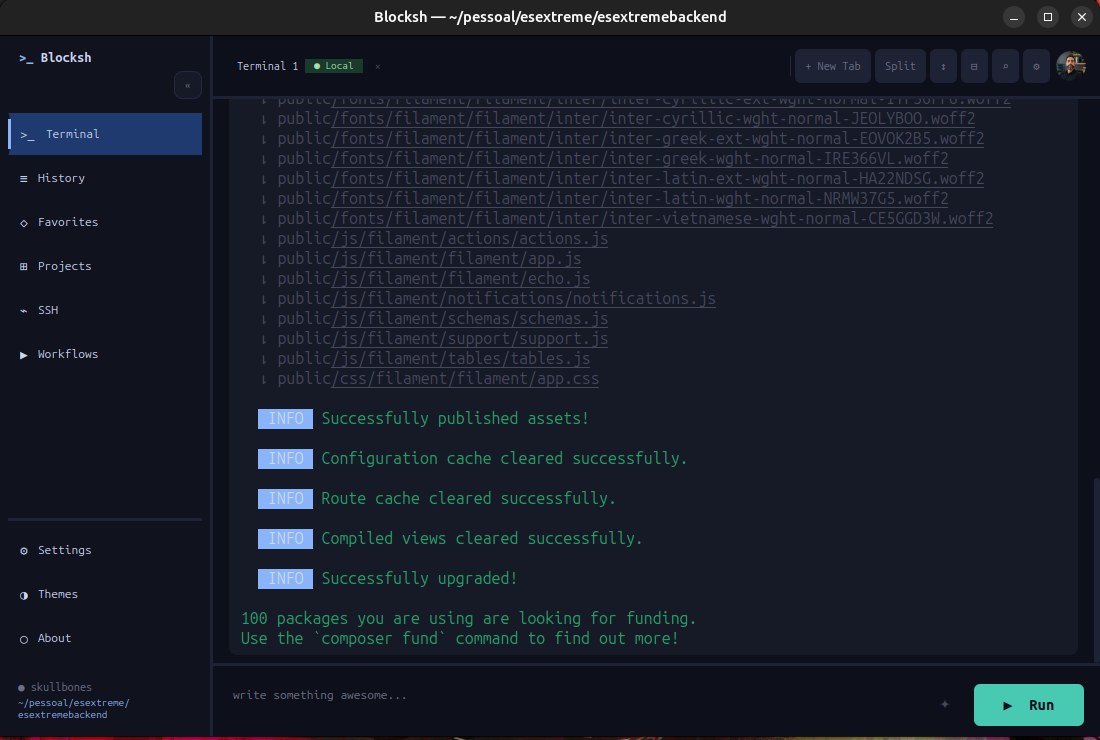Open the Terminal section in sidebar
Viewport: 1100px width, 740px height.
click(105, 134)
